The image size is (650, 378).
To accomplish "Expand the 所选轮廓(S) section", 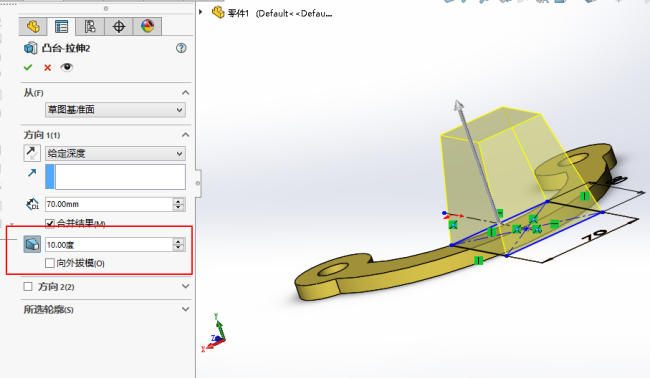I will [185, 309].
